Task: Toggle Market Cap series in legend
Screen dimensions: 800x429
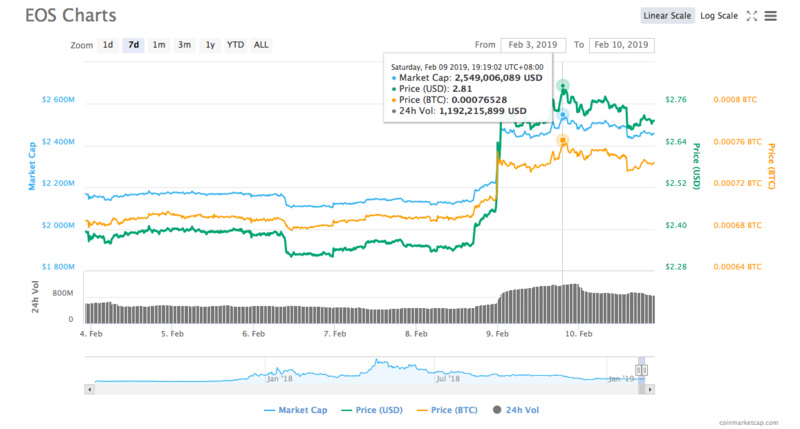Action: (x=296, y=410)
